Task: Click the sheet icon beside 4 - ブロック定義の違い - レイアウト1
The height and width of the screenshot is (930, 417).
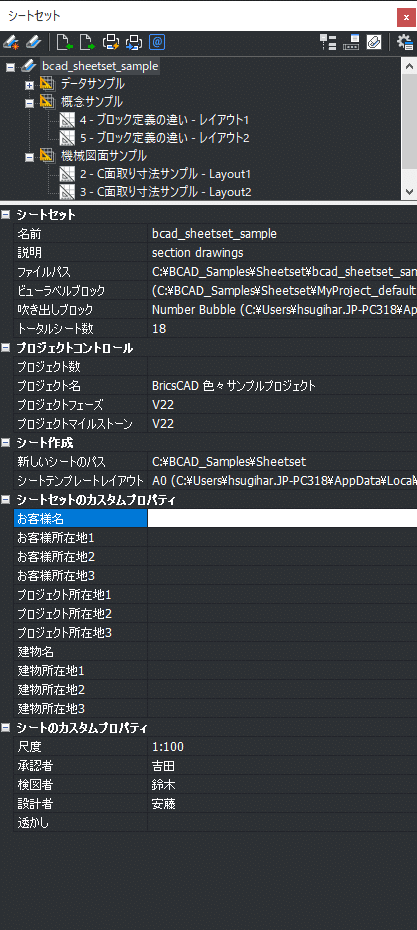Action: coord(68,120)
